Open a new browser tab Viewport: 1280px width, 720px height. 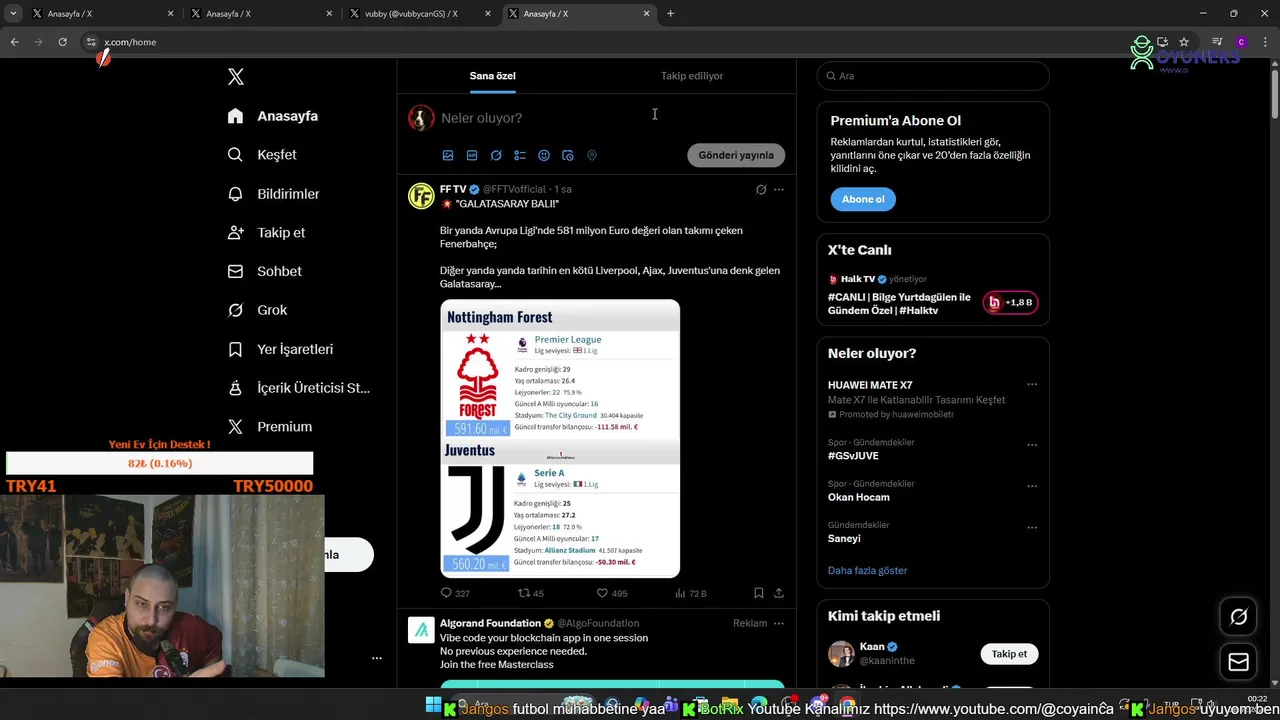[670, 14]
